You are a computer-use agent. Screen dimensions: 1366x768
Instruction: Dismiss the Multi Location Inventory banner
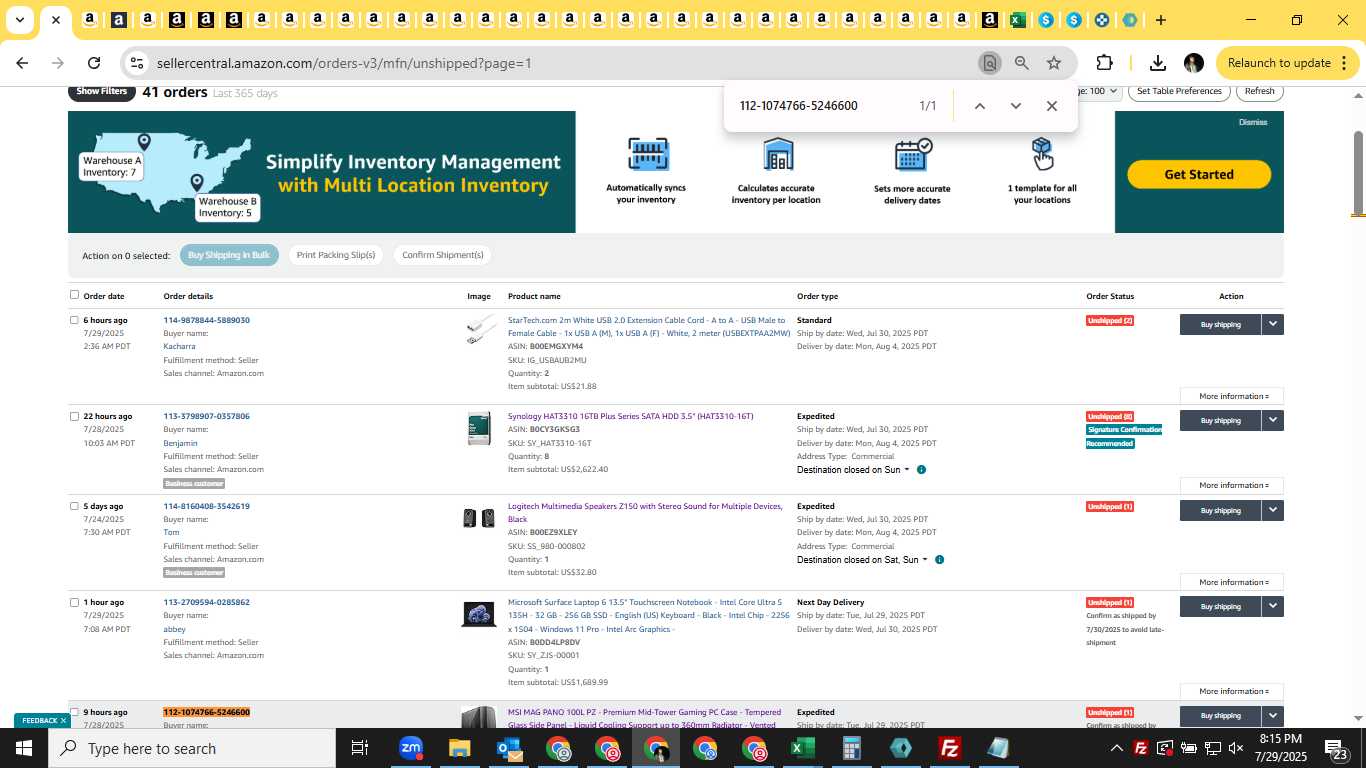click(1253, 122)
